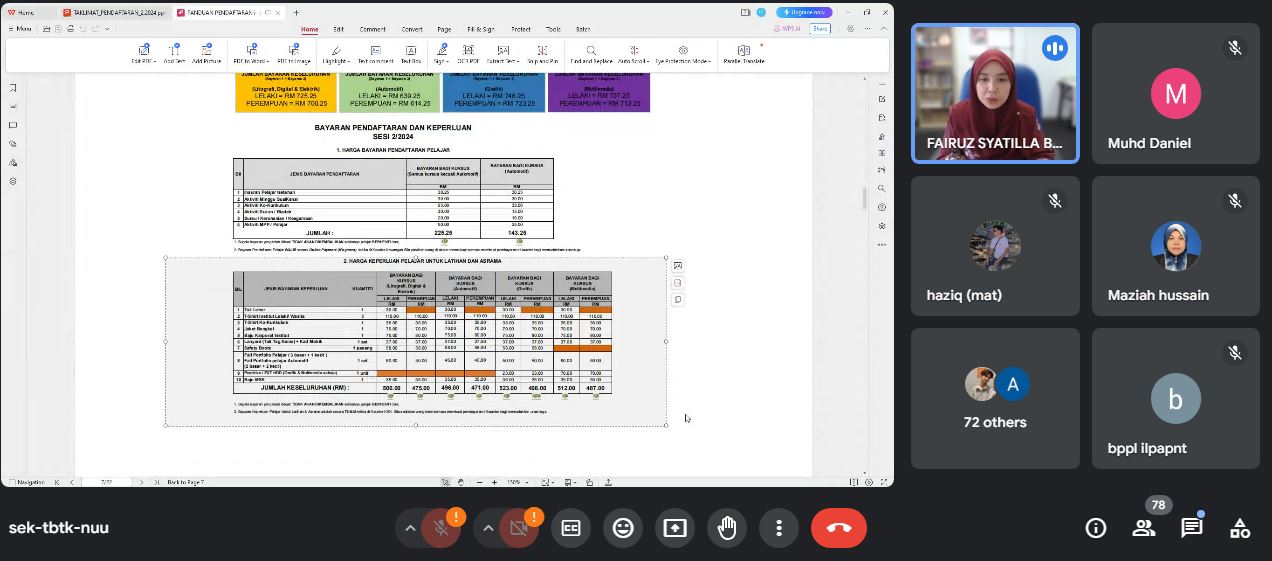Expand the microphone audio settings arrow
Viewport: 1272px width, 561px height.
click(409, 528)
